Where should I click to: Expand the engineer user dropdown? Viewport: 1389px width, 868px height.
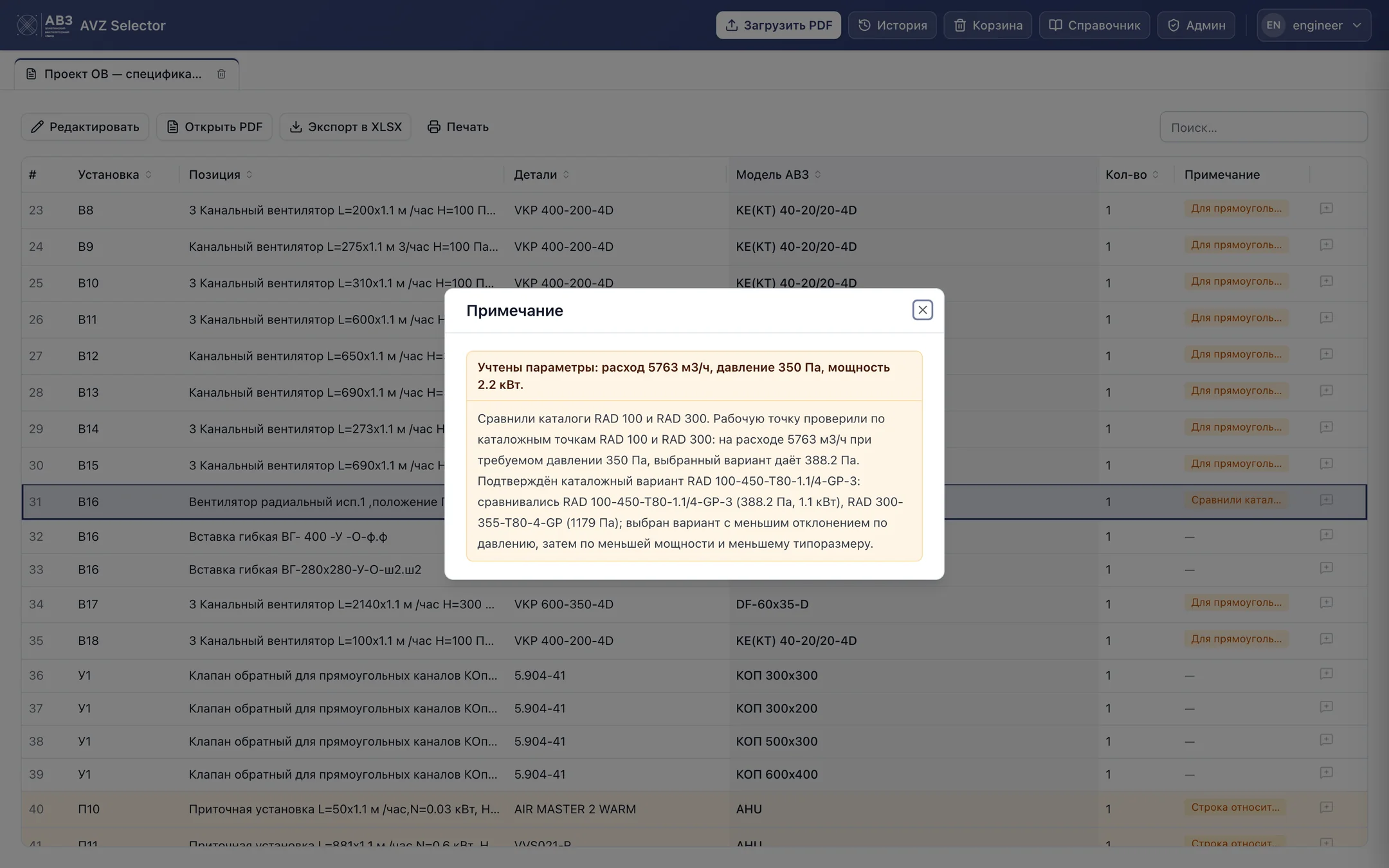(1314, 25)
